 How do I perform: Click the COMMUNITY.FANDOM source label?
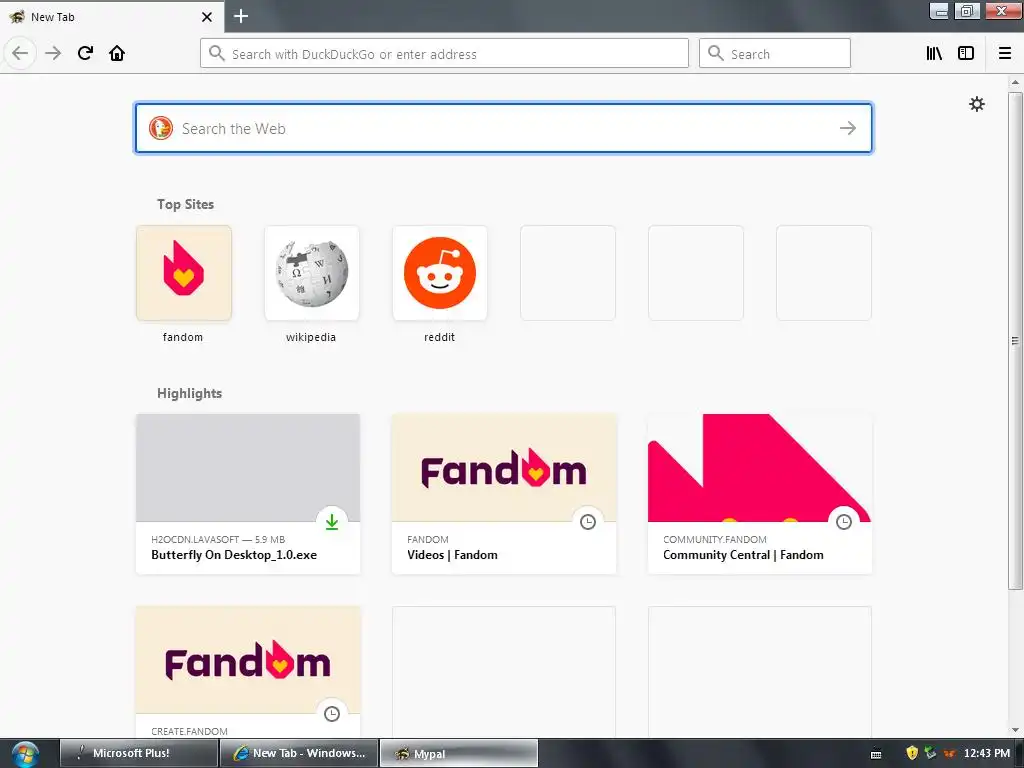pos(714,539)
